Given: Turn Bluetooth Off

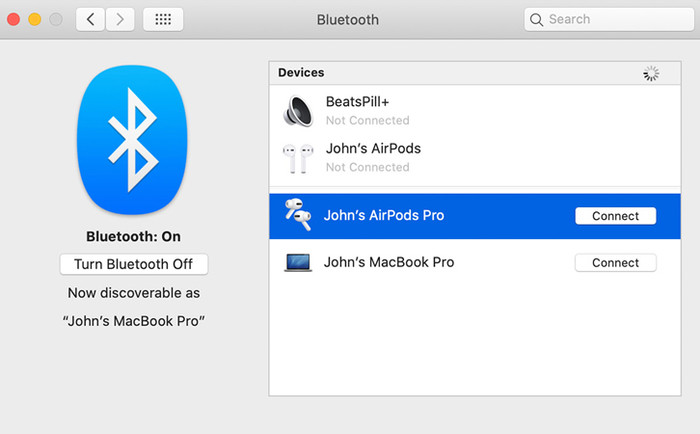Looking at the screenshot, I should click(133, 264).
